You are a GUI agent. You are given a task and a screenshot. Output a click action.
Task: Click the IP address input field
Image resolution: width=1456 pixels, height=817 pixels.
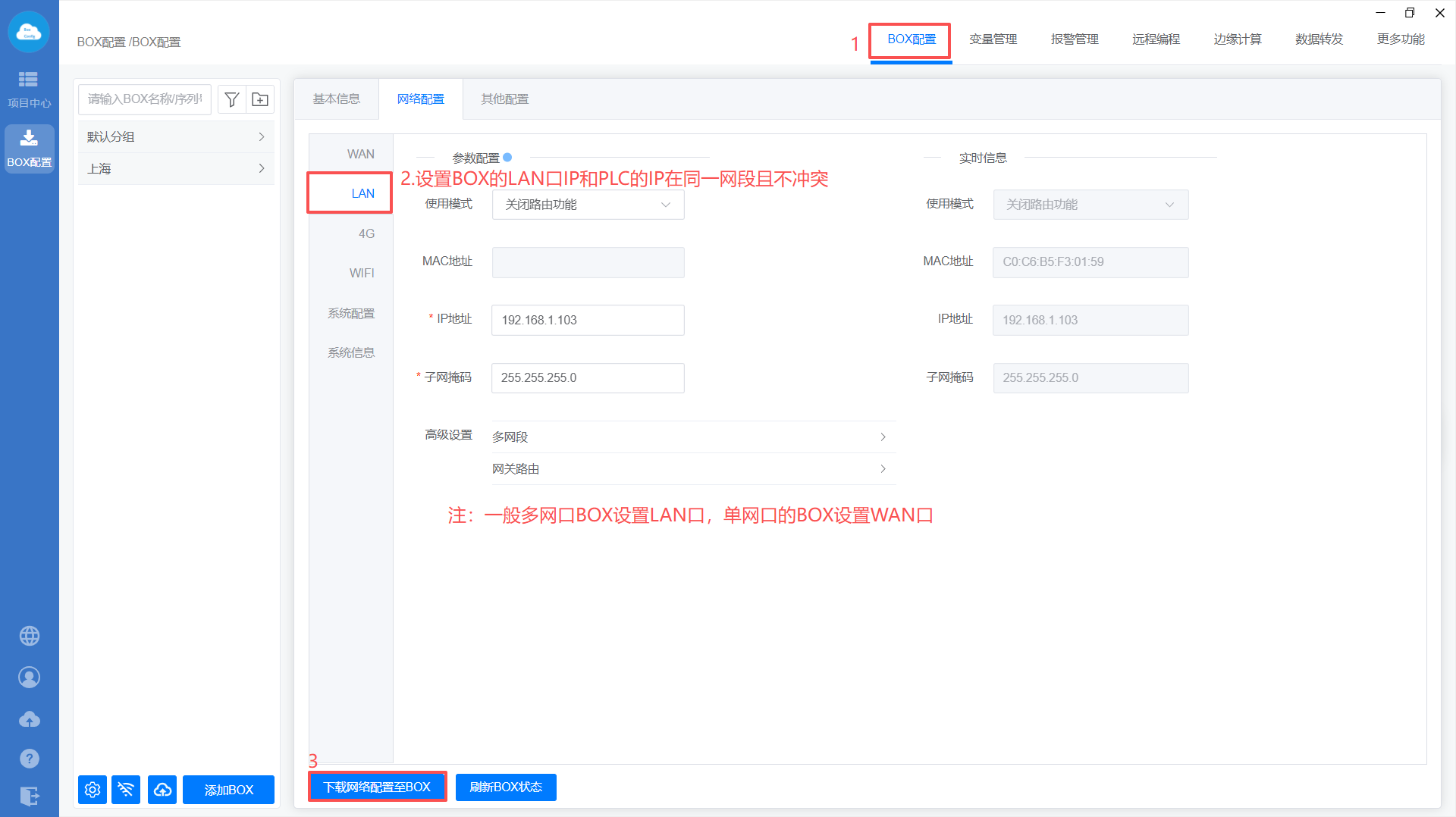click(x=588, y=320)
